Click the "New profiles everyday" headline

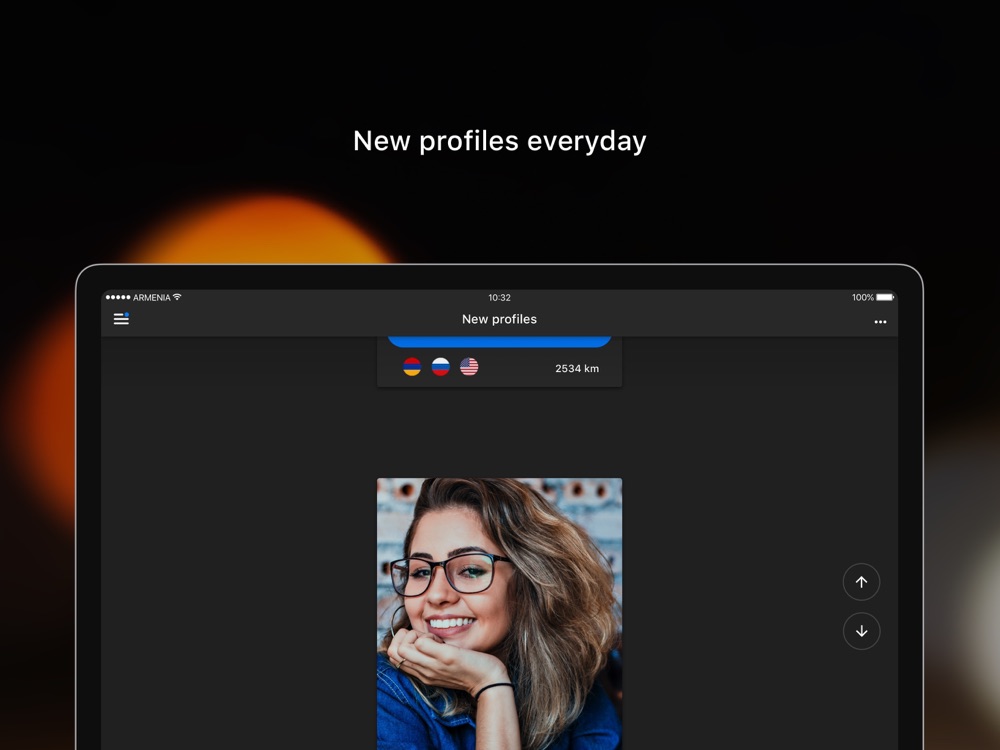click(x=499, y=141)
